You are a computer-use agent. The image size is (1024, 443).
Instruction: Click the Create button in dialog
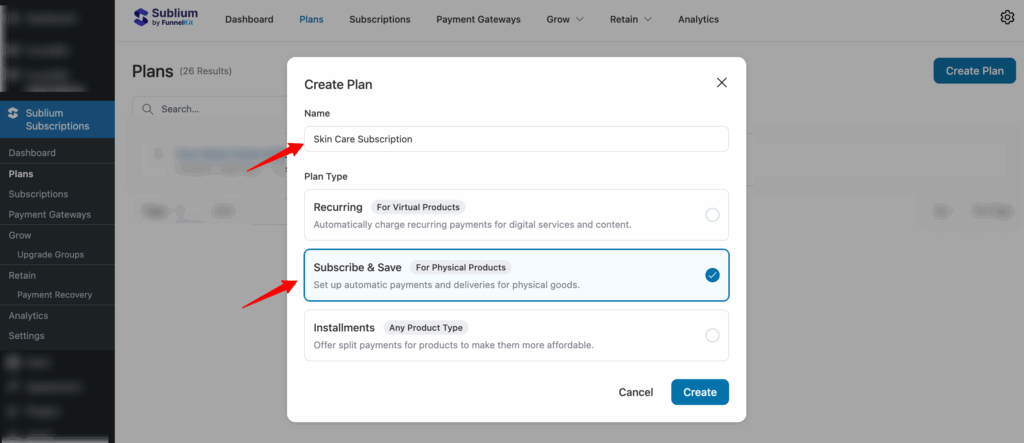tap(699, 392)
